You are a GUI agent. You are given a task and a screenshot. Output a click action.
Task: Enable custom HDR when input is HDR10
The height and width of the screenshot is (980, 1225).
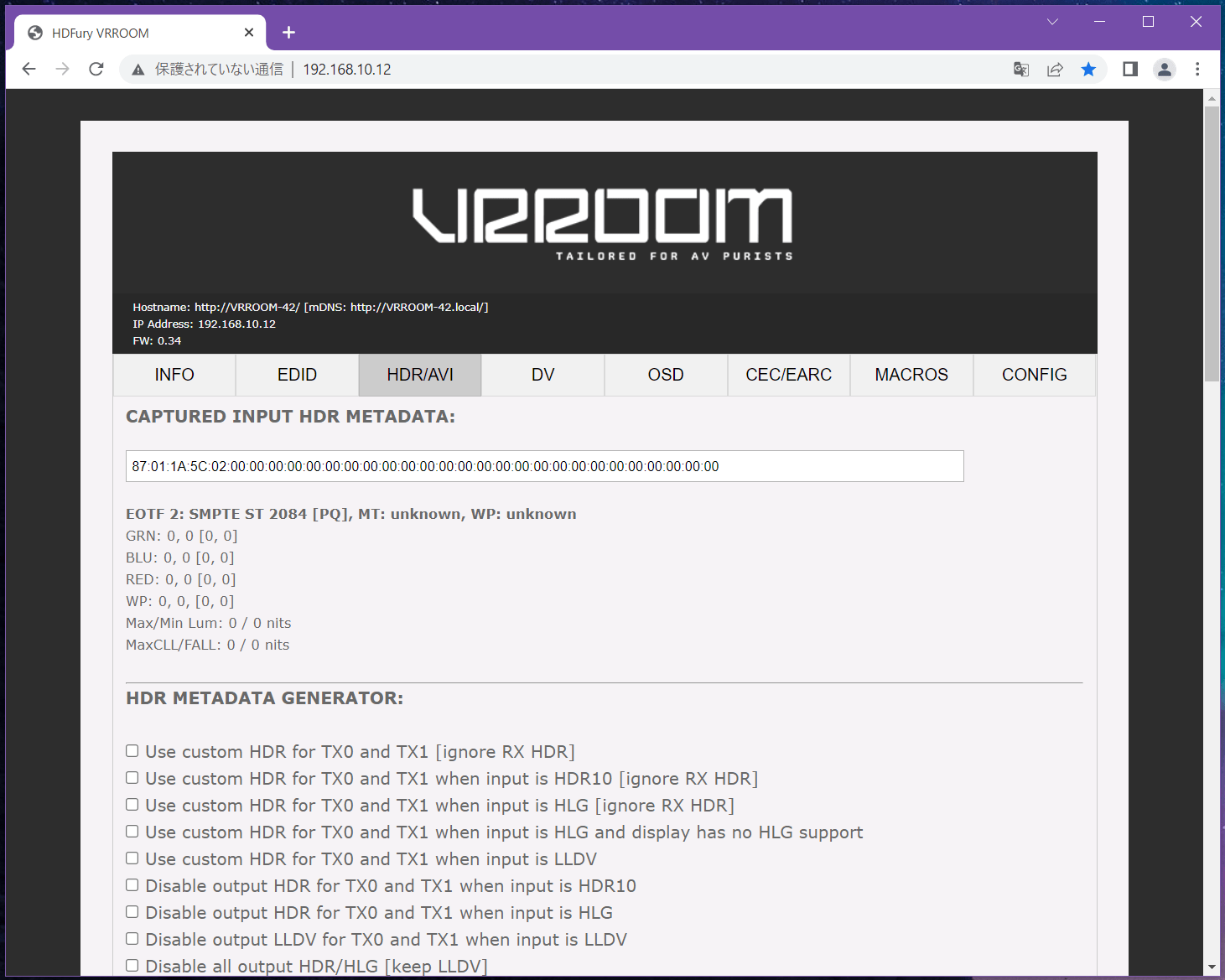pyautogui.click(x=132, y=778)
